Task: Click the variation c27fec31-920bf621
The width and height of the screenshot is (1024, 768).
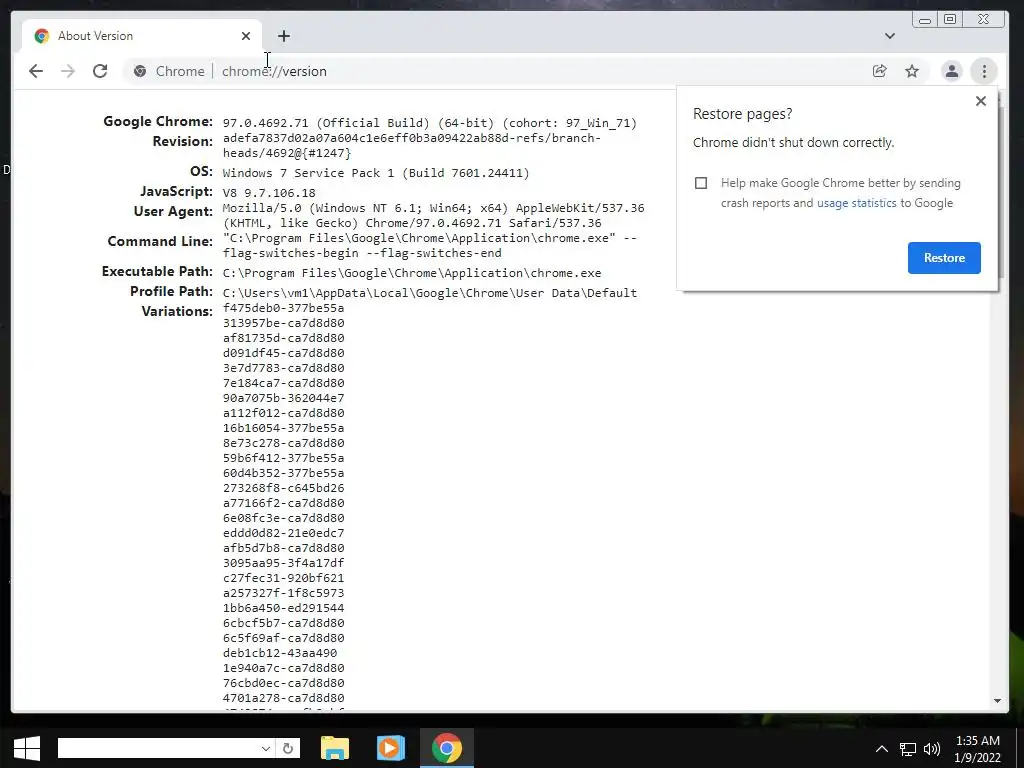Action: [x=283, y=578]
